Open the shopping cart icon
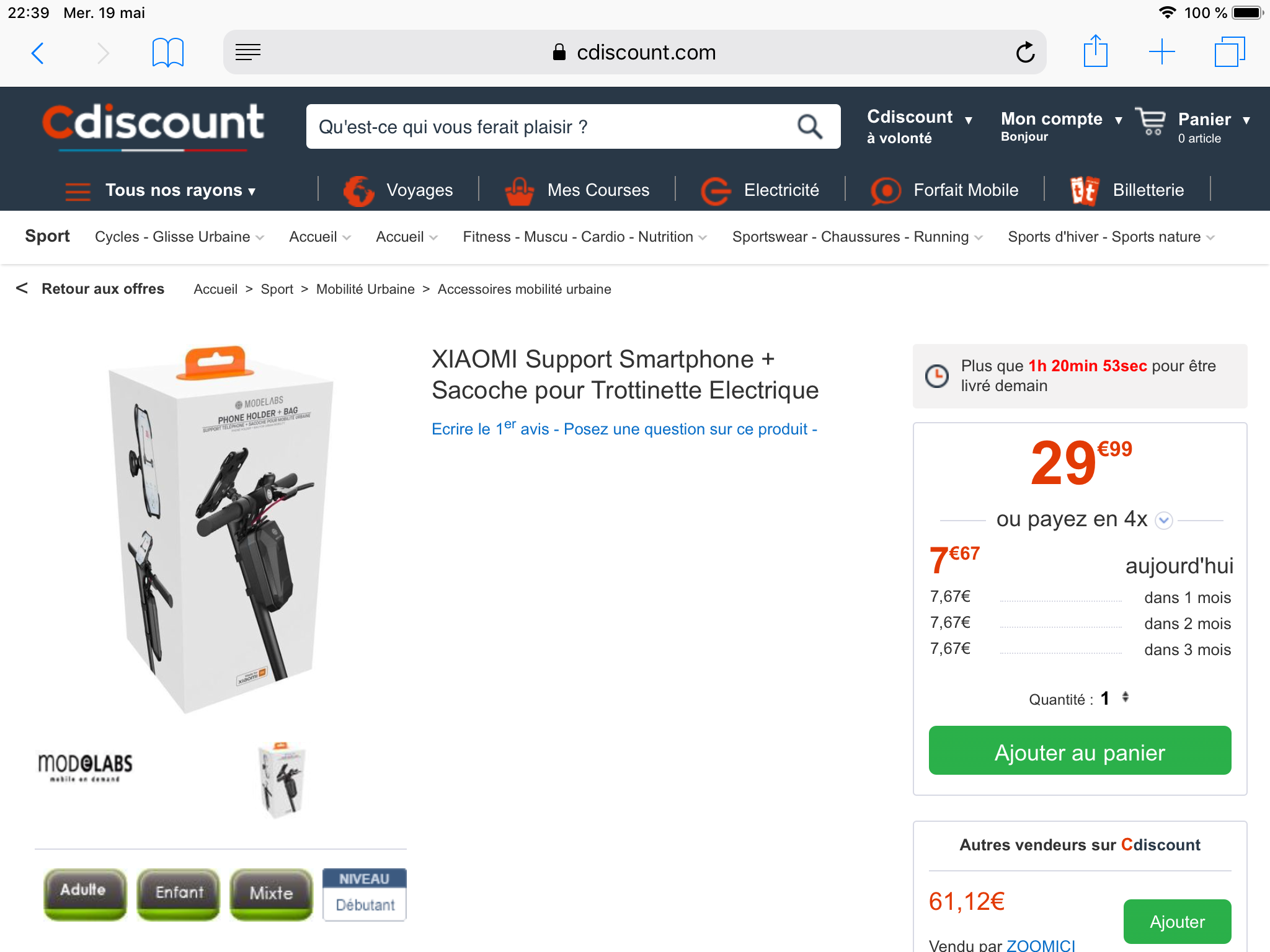1270x952 pixels. point(1151,121)
